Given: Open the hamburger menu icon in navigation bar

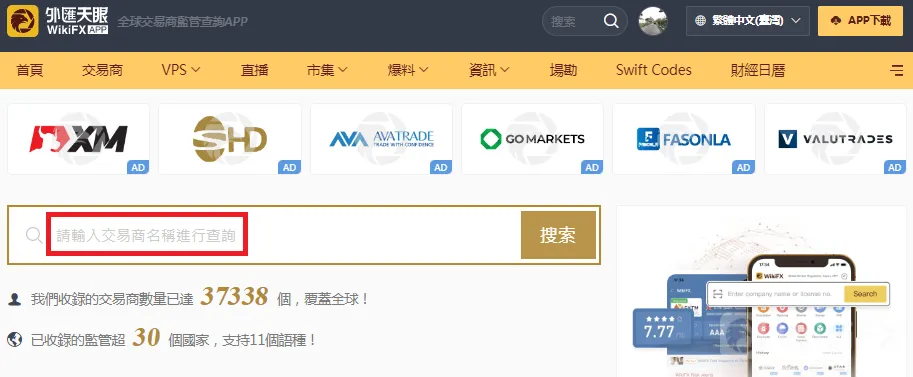Looking at the screenshot, I should tap(897, 71).
